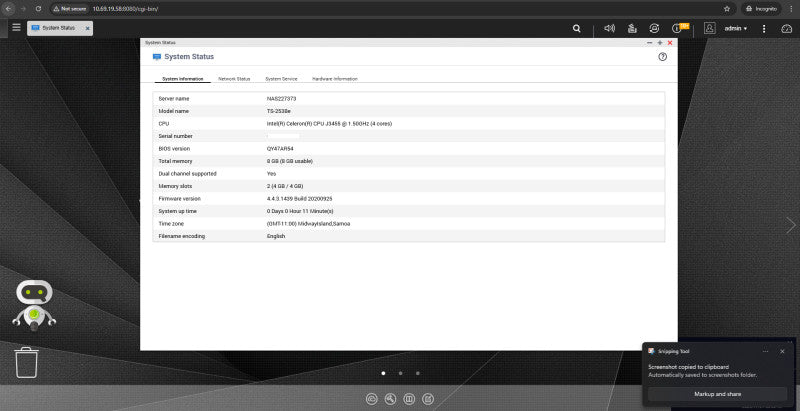Open the volume/notification speaker icon
The width and height of the screenshot is (800, 411).
[609, 29]
